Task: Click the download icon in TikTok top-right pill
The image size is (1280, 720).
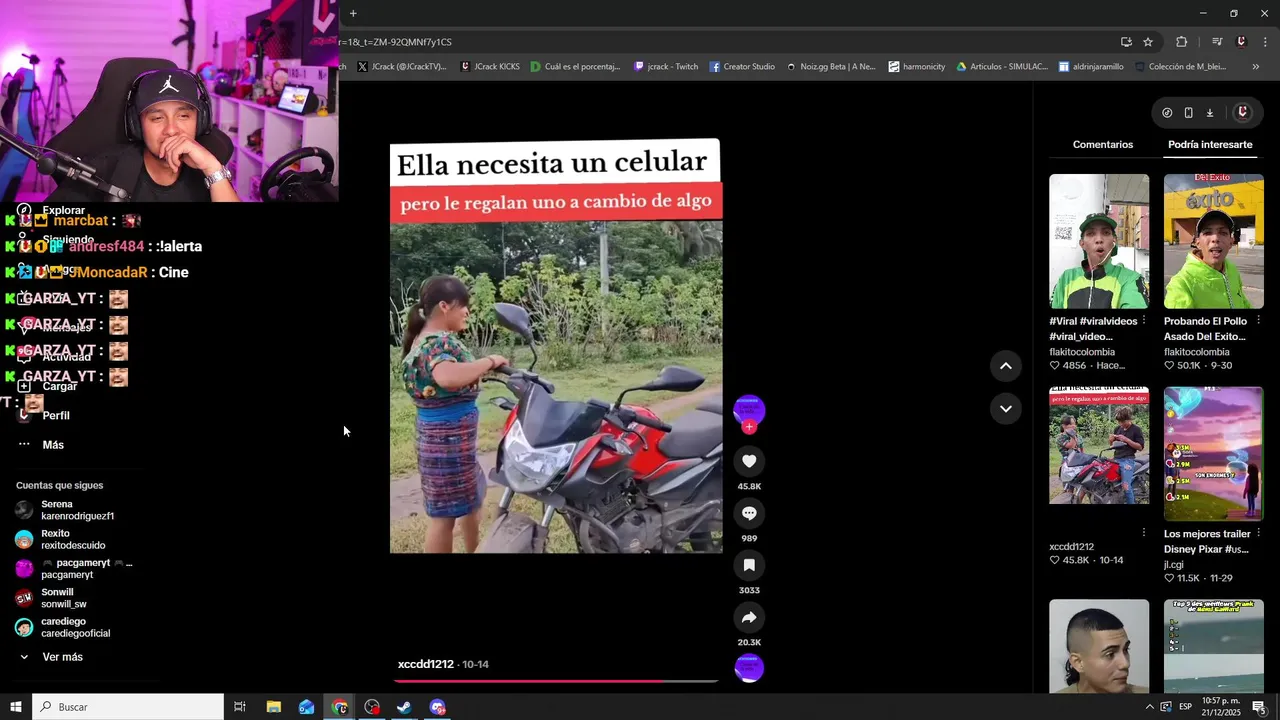Action: click(1209, 113)
